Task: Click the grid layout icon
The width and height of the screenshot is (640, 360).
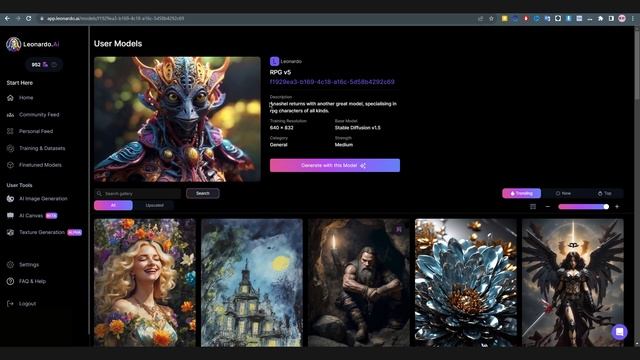Action: [533, 207]
